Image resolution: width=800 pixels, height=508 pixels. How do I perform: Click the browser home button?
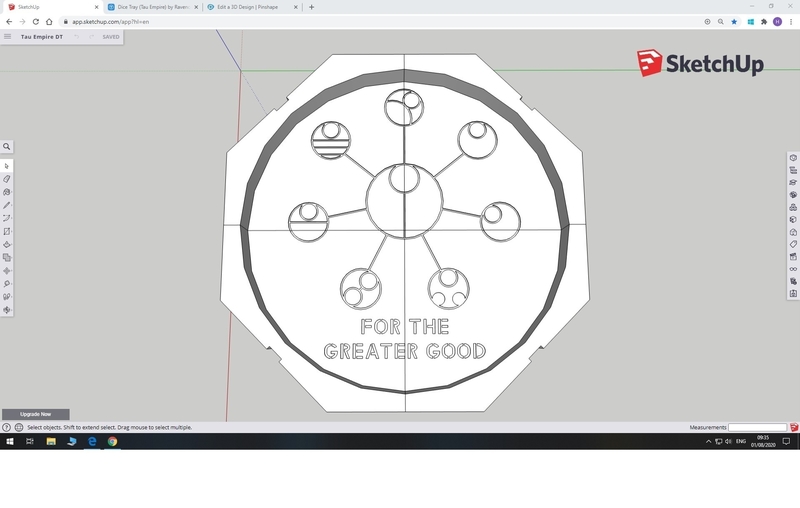(x=49, y=21)
